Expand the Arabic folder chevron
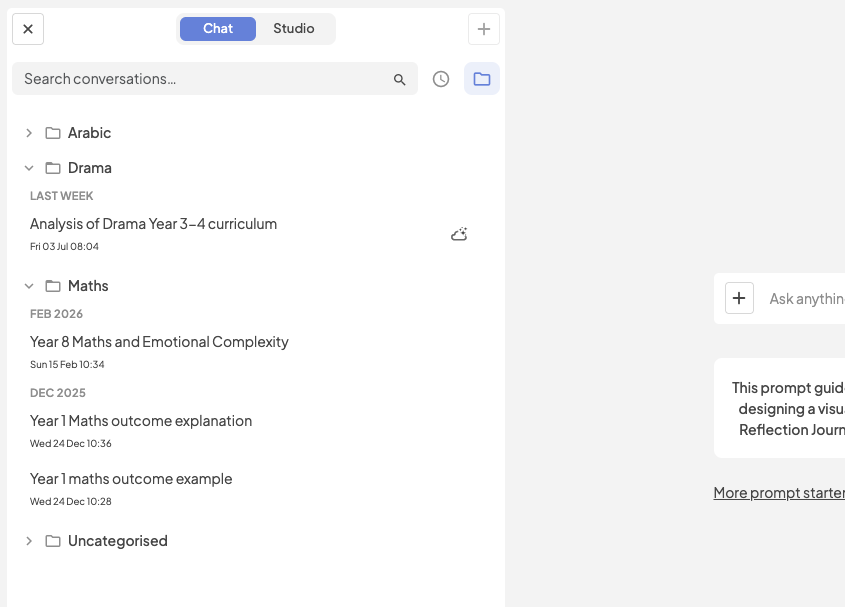Image resolution: width=845 pixels, height=607 pixels. (29, 133)
